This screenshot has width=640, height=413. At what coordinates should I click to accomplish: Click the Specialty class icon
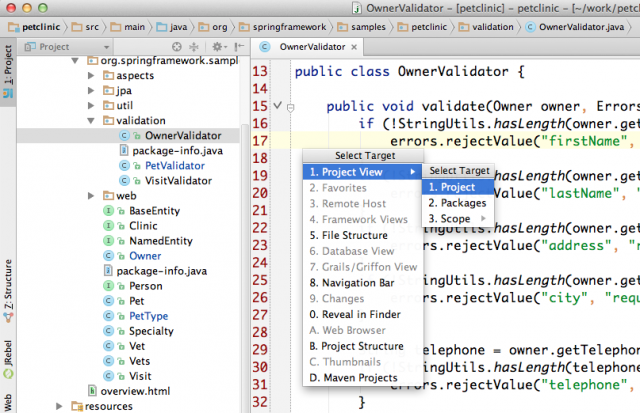[108, 331]
